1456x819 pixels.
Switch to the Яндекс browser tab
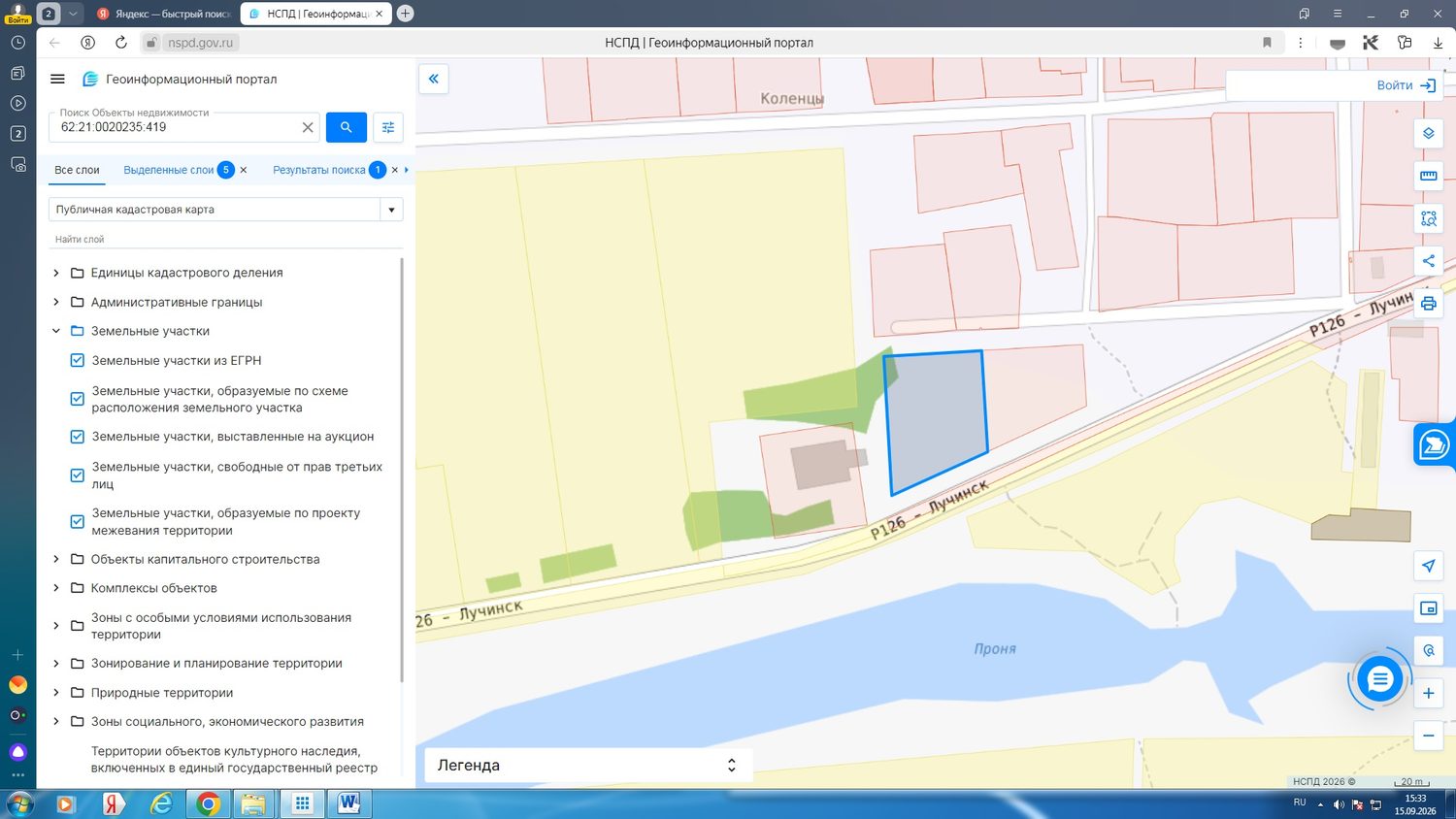click(162, 14)
